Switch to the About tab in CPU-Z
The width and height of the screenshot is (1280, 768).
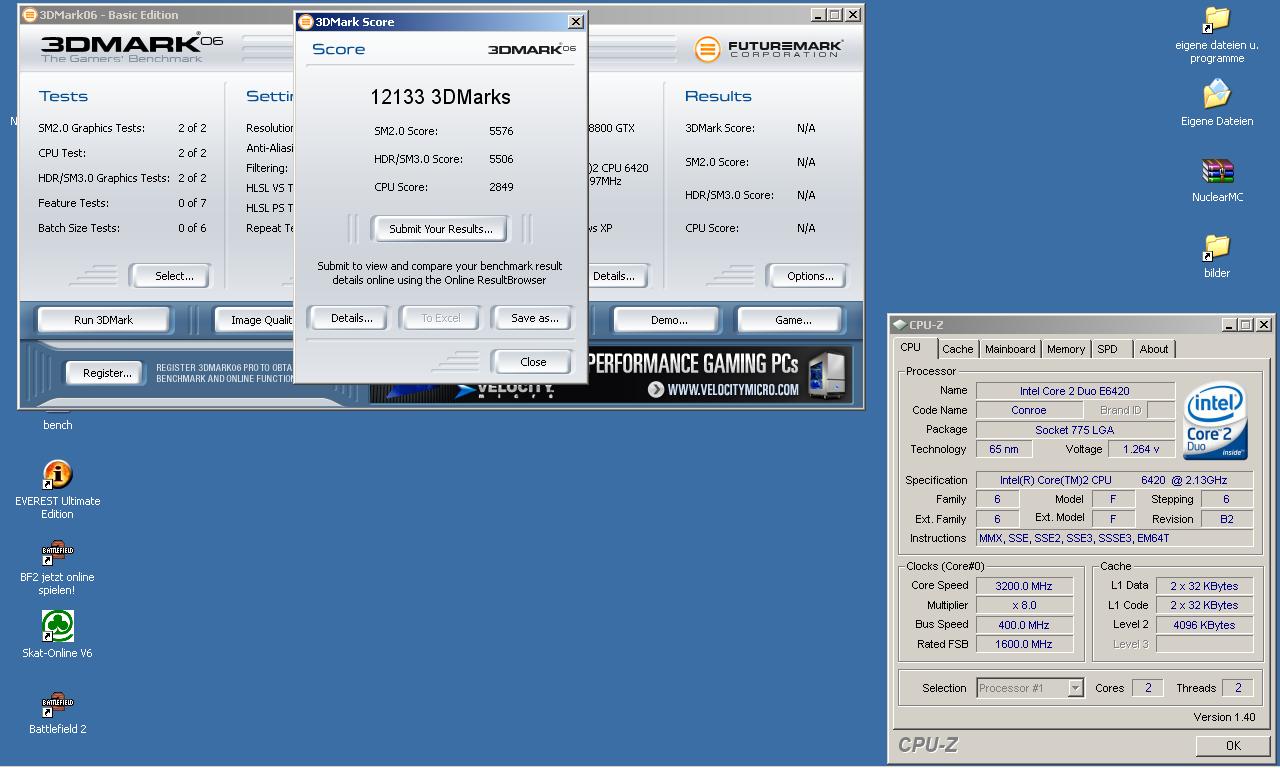[x=1153, y=349]
